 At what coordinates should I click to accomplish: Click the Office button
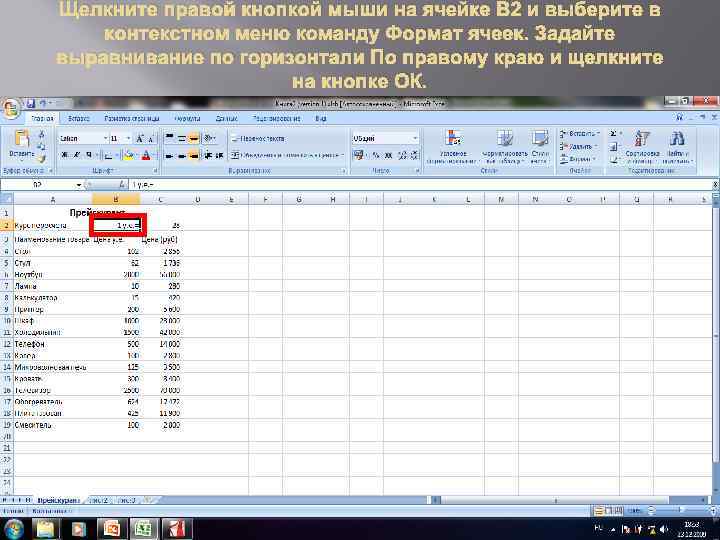(11, 109)
